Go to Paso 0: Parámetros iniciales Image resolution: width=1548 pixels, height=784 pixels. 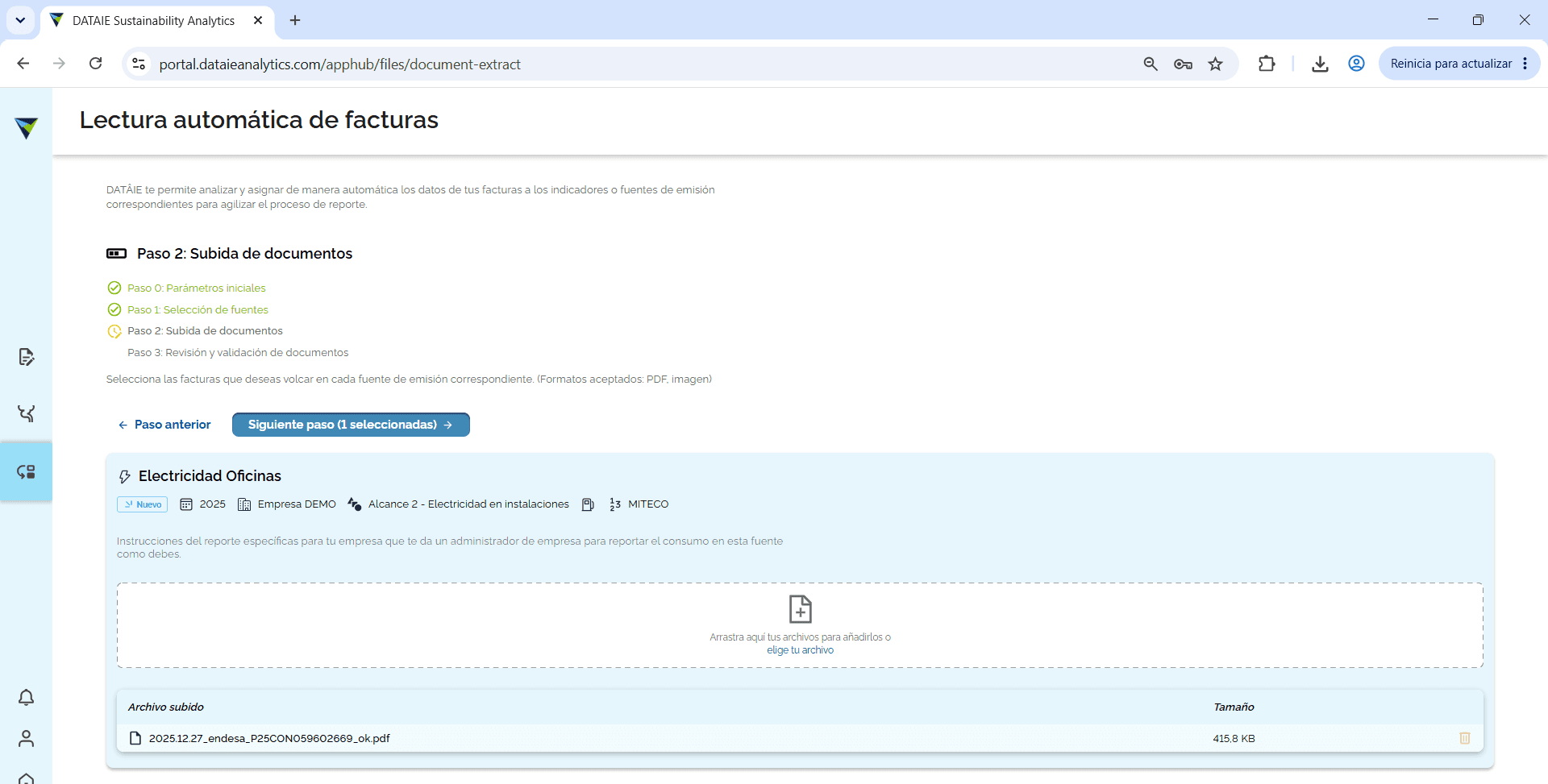click(196, 288)
